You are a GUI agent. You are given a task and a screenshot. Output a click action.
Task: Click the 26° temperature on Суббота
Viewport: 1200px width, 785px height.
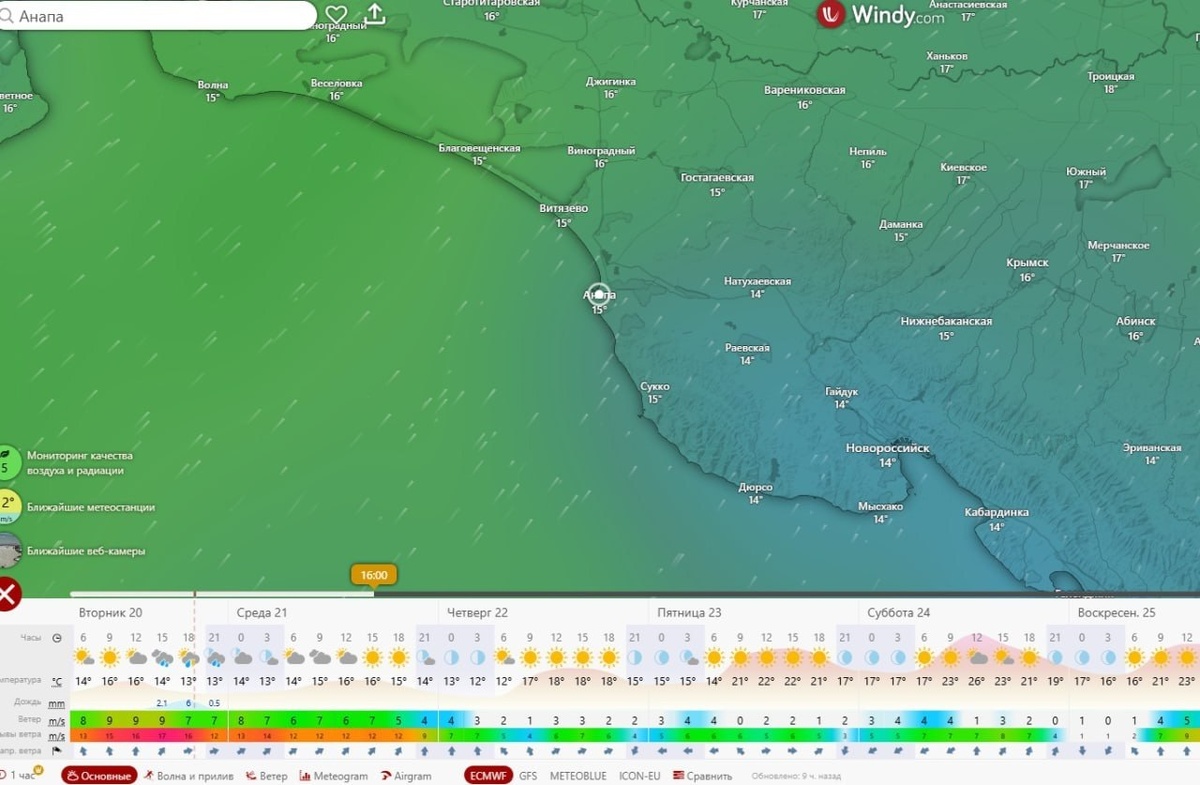[976, 682]
